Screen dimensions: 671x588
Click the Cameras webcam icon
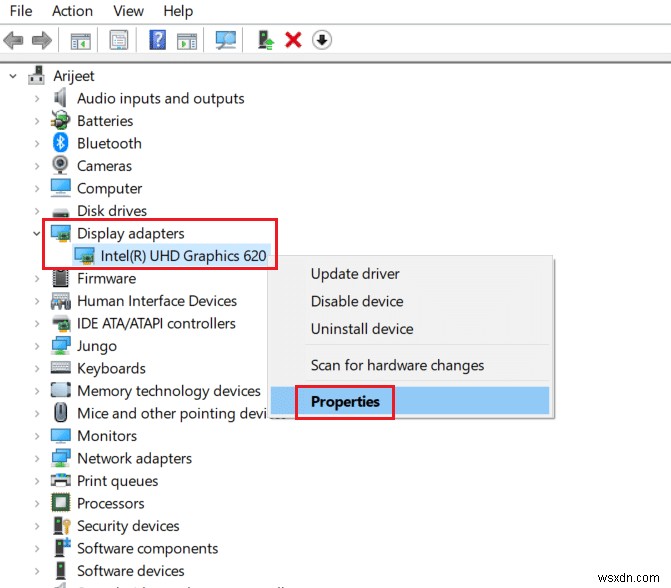coord(60,165)
